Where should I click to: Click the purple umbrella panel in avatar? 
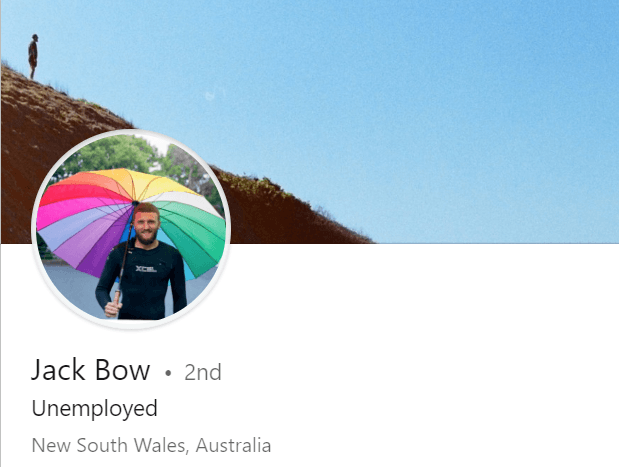[91, 249]
